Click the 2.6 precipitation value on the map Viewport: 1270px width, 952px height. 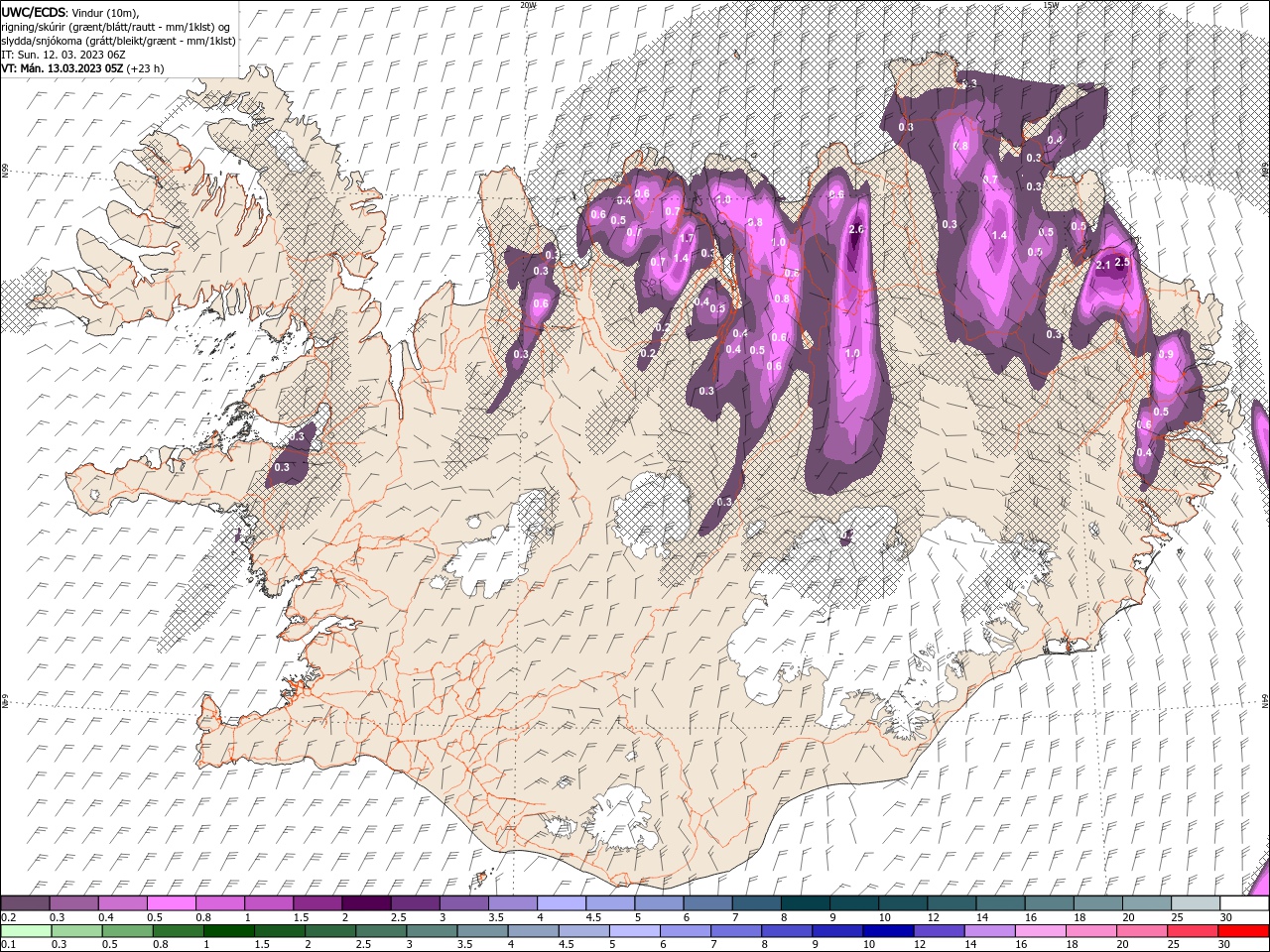[x=858, y=230]
